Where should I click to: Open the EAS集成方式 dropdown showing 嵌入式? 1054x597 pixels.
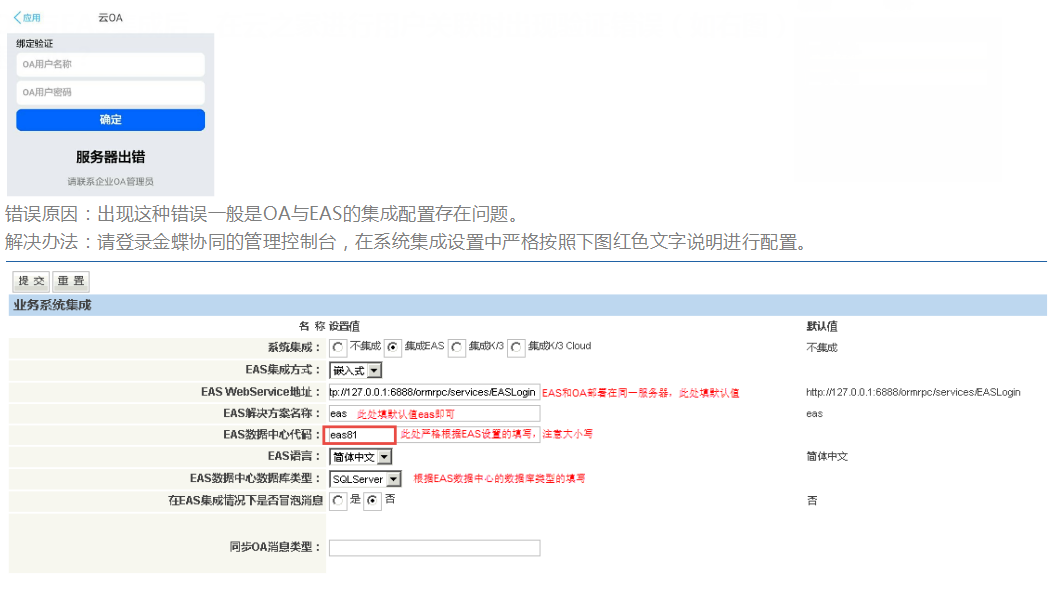coord(356,370)
